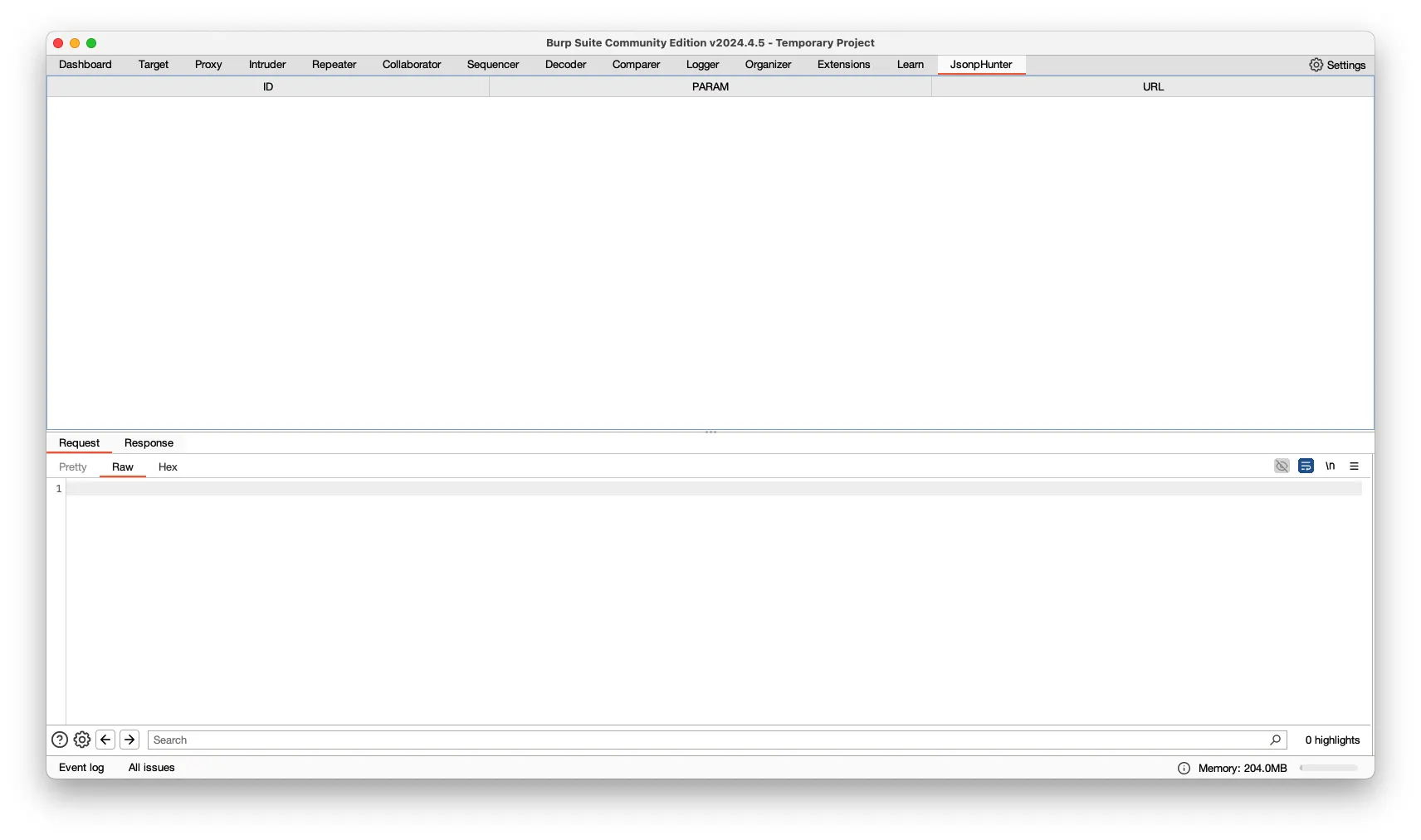Viewport: 1421px width, 840px height.
Task: Toggle hidden message editor features icon
Action: click(x=1282, y=466)
